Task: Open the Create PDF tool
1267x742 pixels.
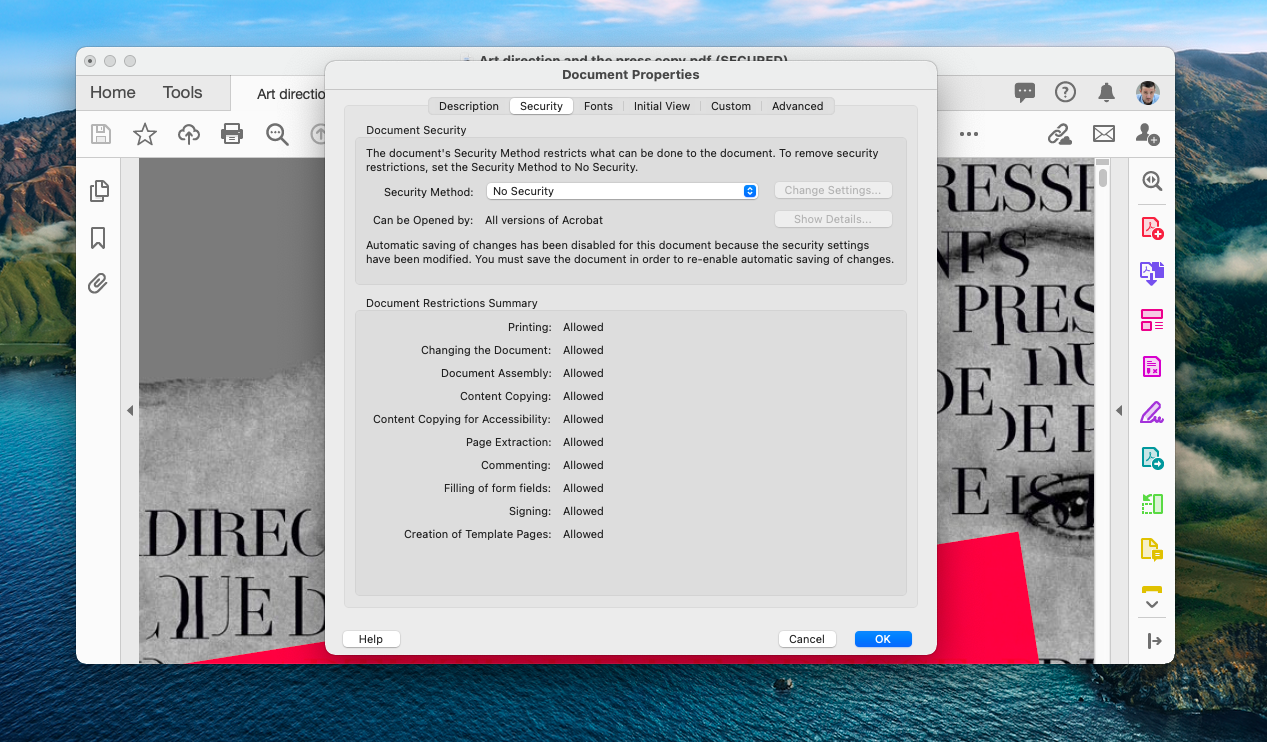Action: pyautogui.click(x=1151, y=227)
